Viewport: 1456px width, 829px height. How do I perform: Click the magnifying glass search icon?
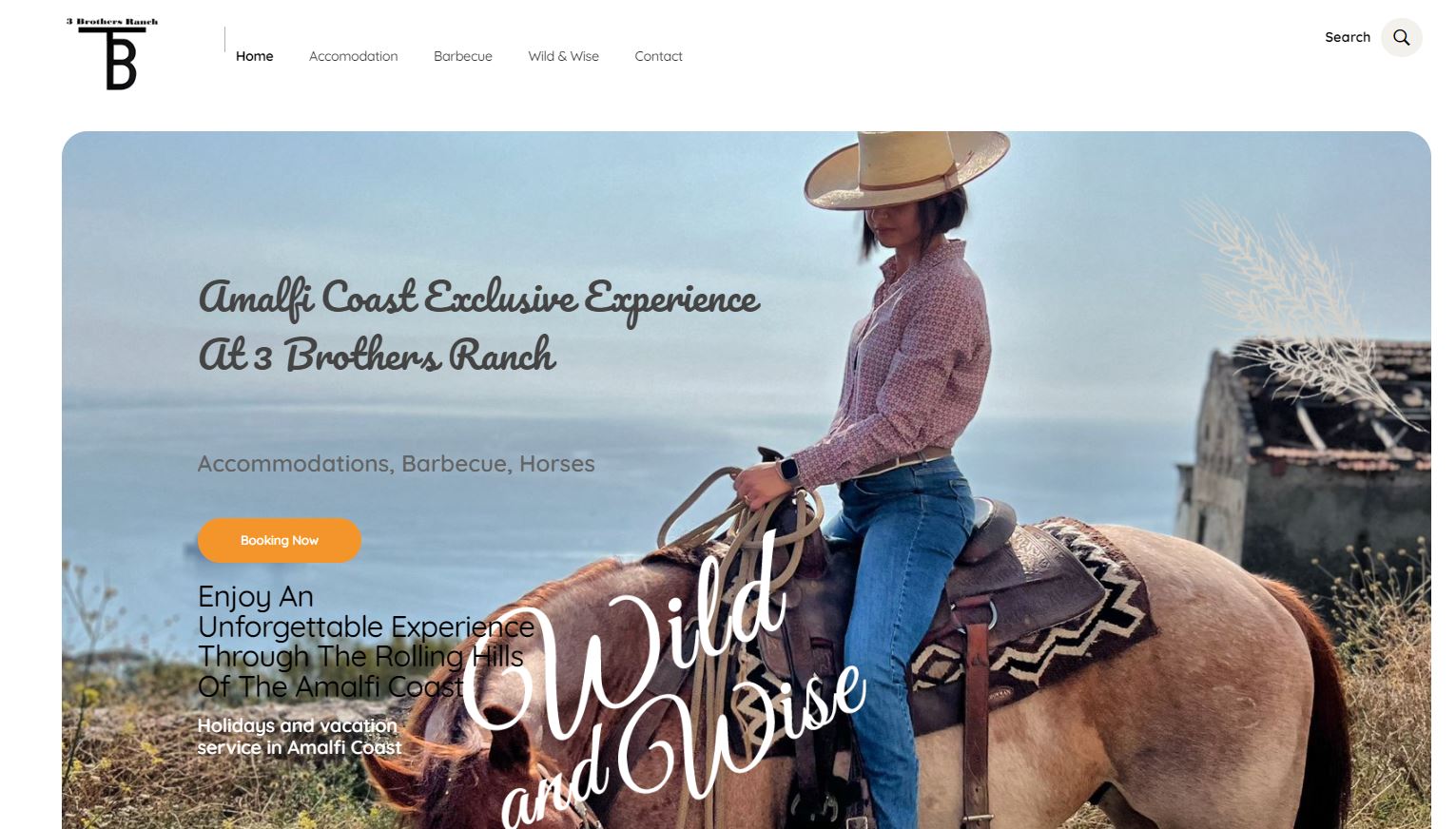pos(1401,37)
